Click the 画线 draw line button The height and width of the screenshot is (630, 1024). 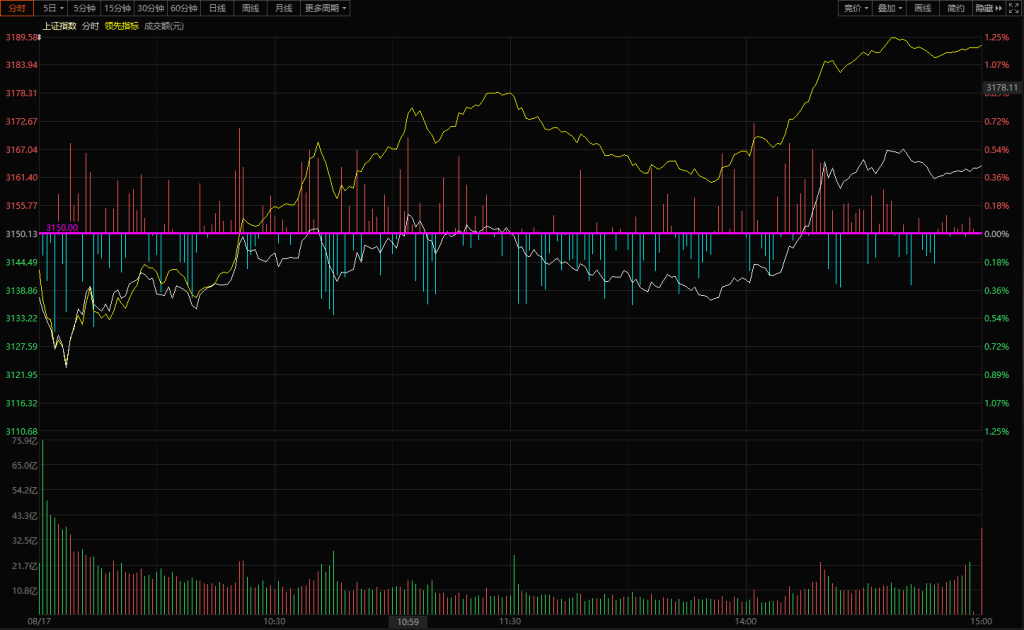click(922, 8)
